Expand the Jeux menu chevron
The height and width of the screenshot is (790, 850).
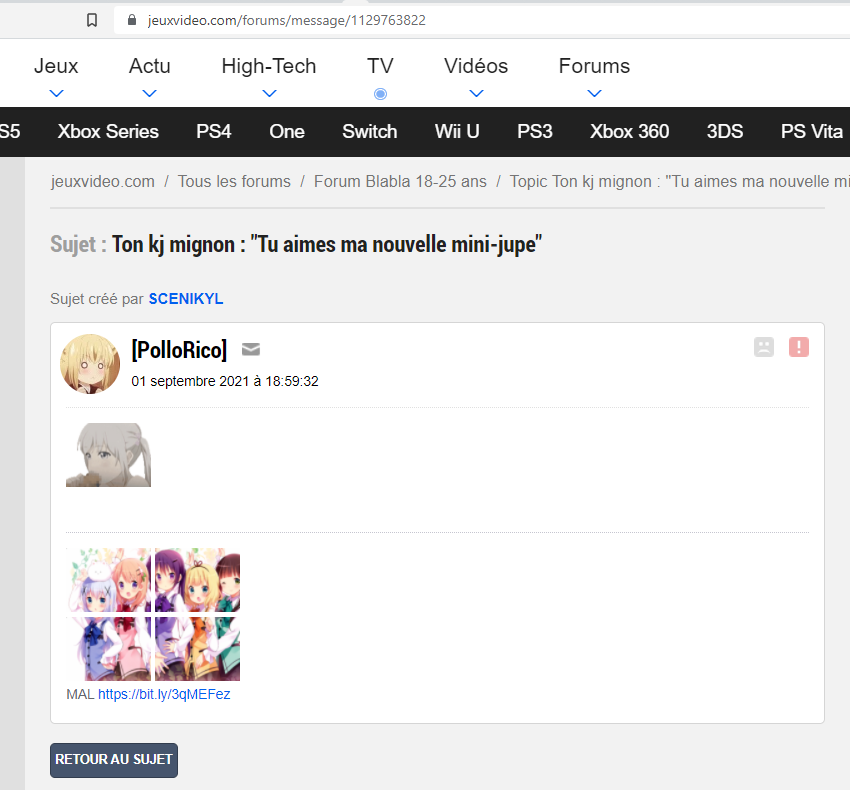56,93
